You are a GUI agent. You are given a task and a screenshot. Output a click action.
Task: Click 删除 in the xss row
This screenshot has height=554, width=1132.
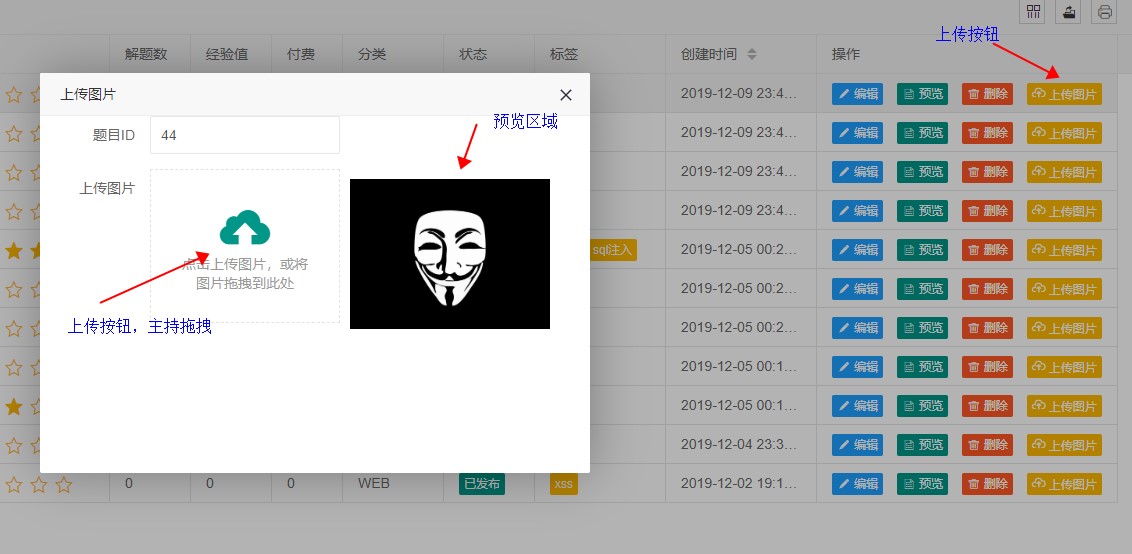(x=988, y=484)
